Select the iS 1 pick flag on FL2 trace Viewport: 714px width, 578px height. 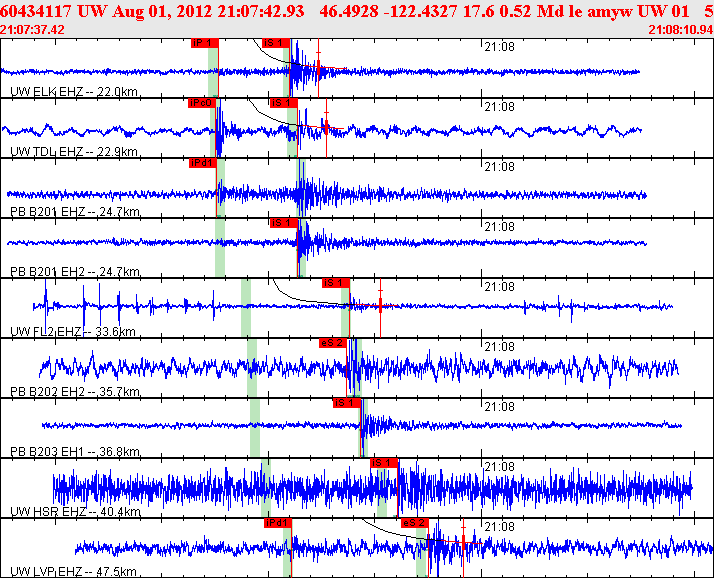(x=335, y=282)
